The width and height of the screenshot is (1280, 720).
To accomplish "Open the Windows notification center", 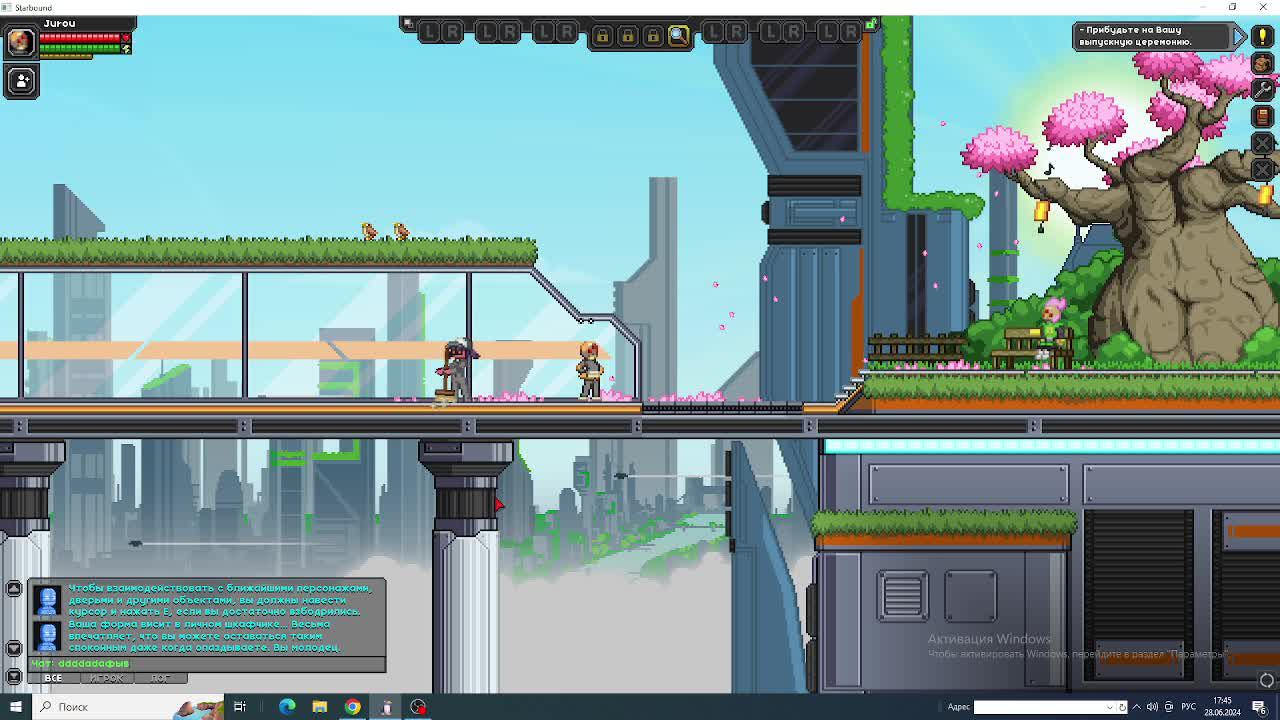I will click(1259, 707).
